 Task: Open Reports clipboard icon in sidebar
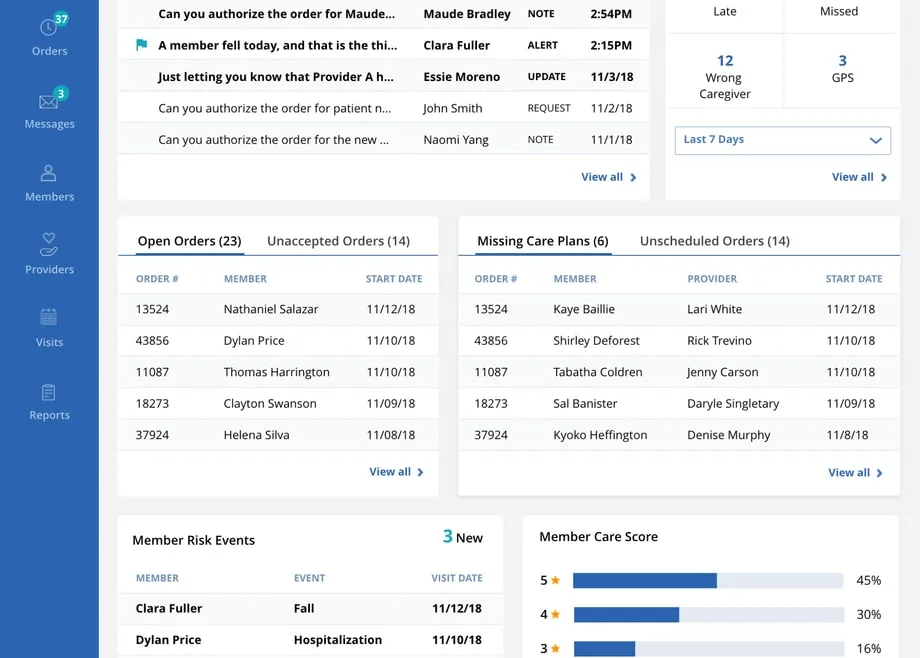click(x=49, y=392)
